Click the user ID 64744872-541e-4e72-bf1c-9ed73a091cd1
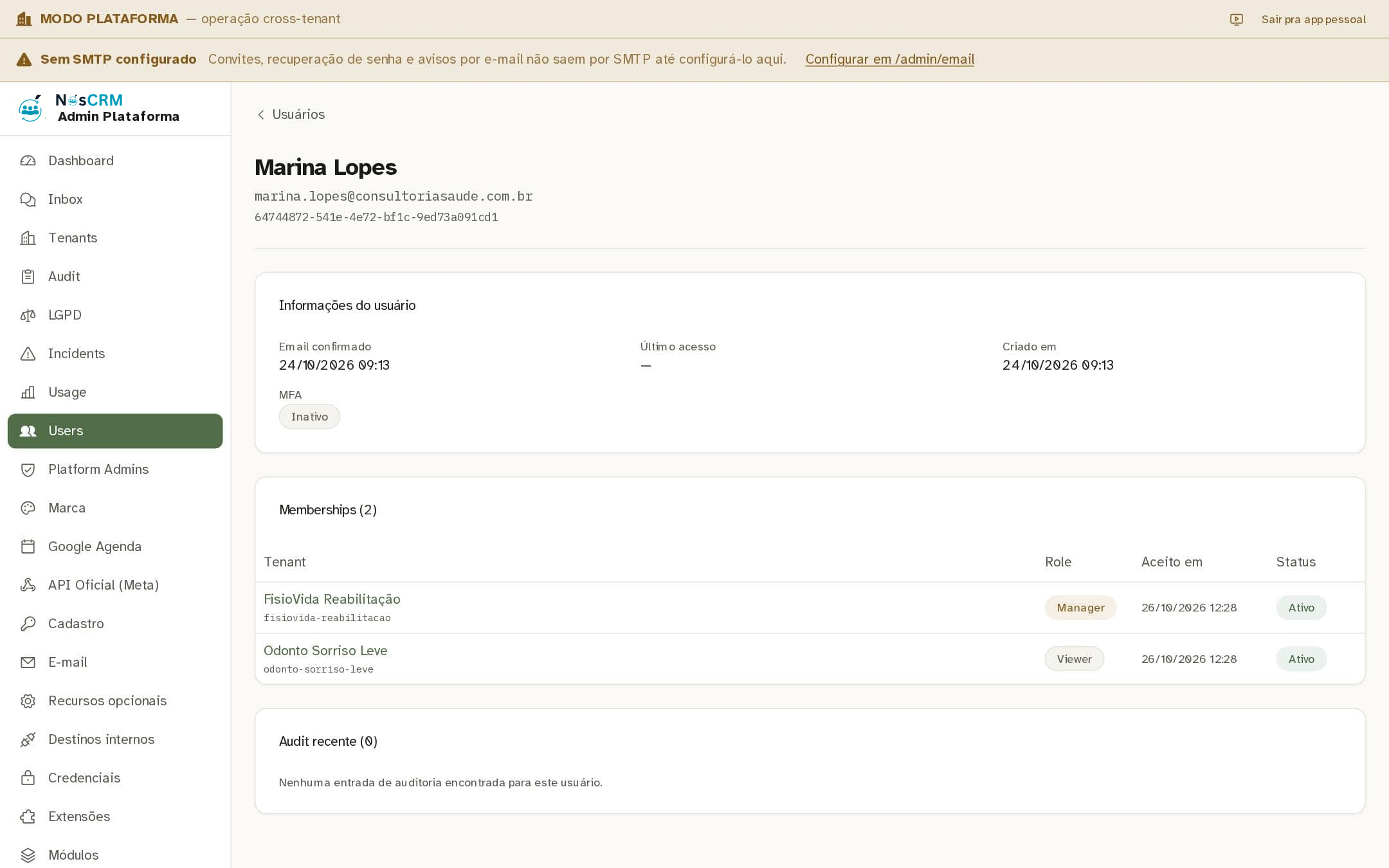Viewport: 1389px width, 868px height. (x=376, y=217)
